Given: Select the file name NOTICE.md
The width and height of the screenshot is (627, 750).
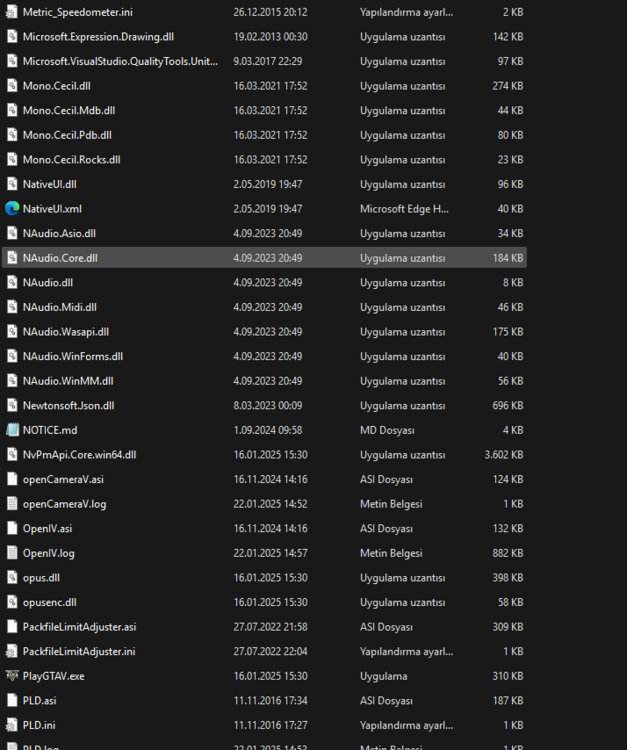Looking at the screenshot, I should click(50, 430).
